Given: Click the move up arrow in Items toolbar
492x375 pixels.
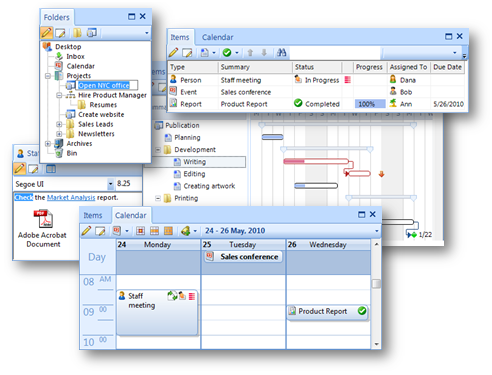Looking at the screenshot, I should (250, 53).
